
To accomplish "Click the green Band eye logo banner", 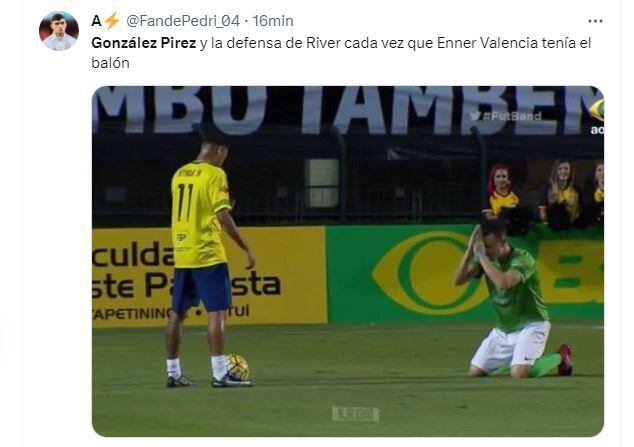I will [x=431, y=274].
